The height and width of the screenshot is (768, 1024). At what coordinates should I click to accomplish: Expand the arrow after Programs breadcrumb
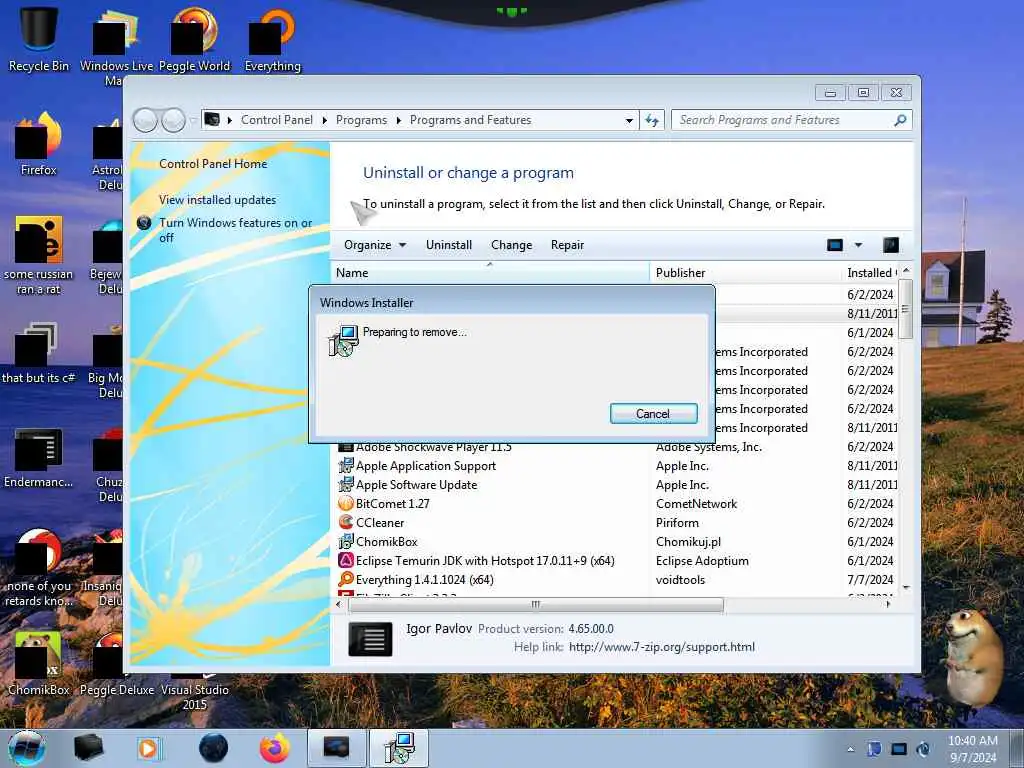(x=398, y=120)
